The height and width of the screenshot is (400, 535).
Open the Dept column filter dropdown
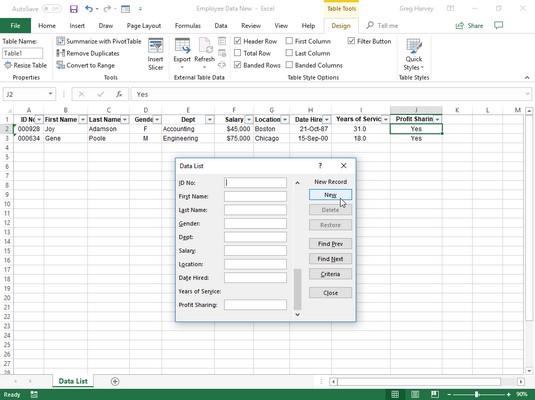pos(209,119)
